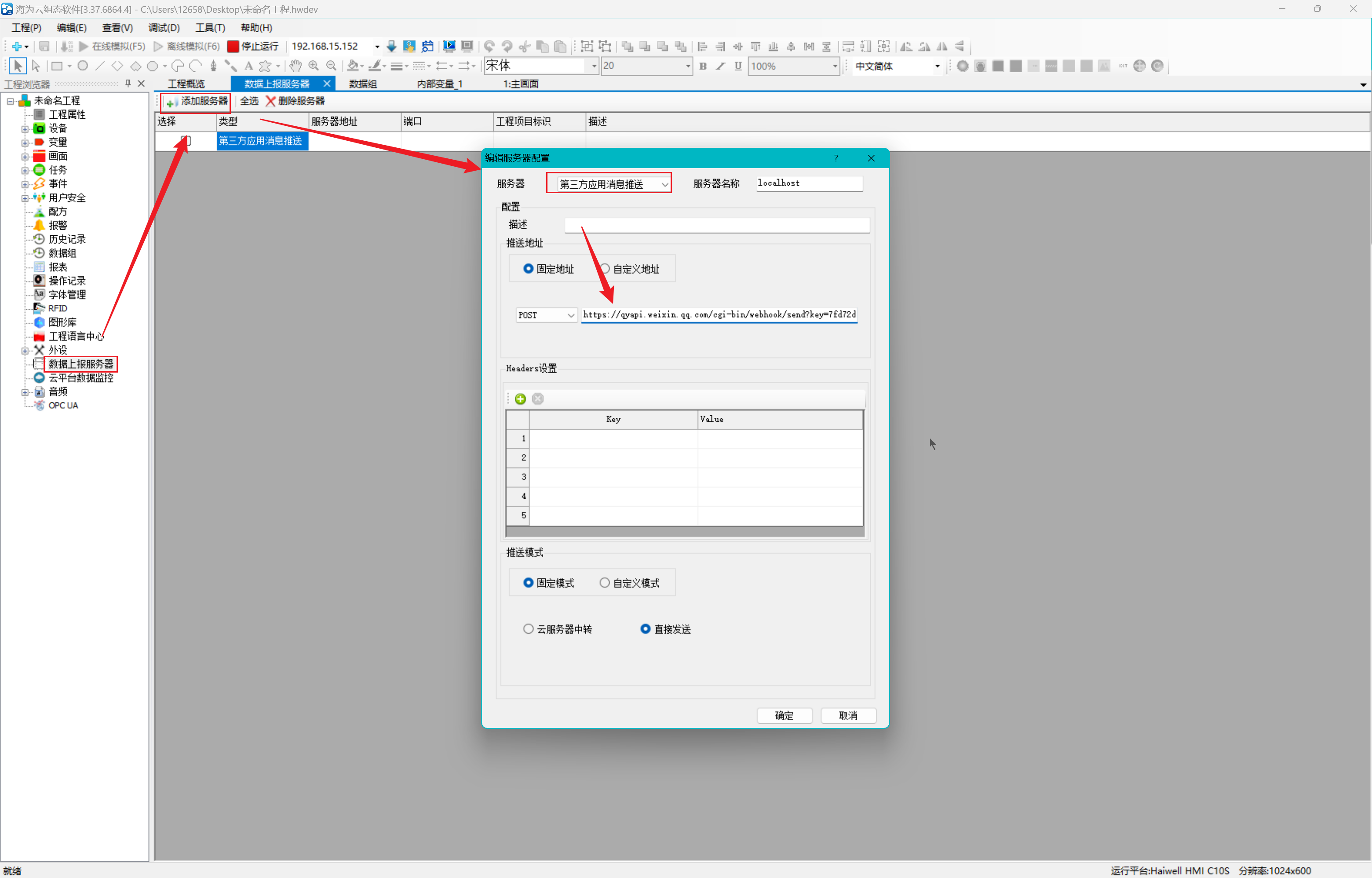Select the 直接发送 radio button
The height and width of the screenshot is (878, 1372).
pyautogui.click(x=645, y=629)
